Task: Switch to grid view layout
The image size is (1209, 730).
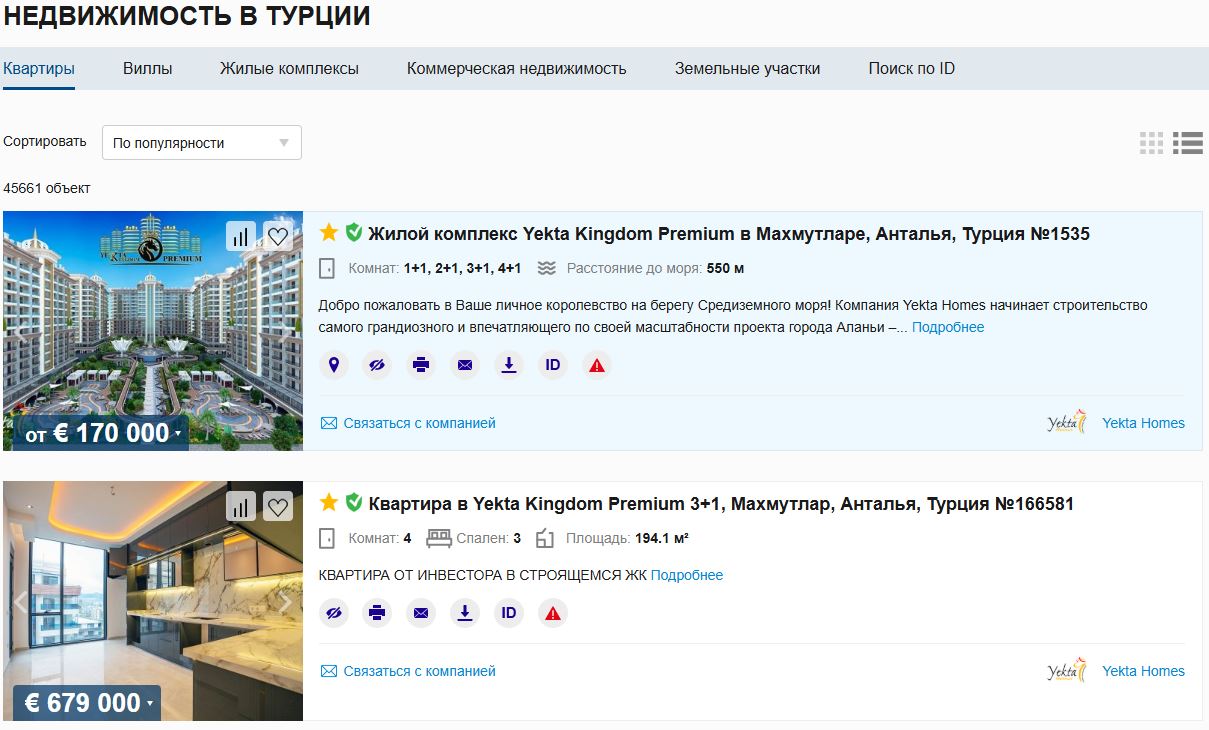Action: pyautogui.click(x=1152, y=143)
